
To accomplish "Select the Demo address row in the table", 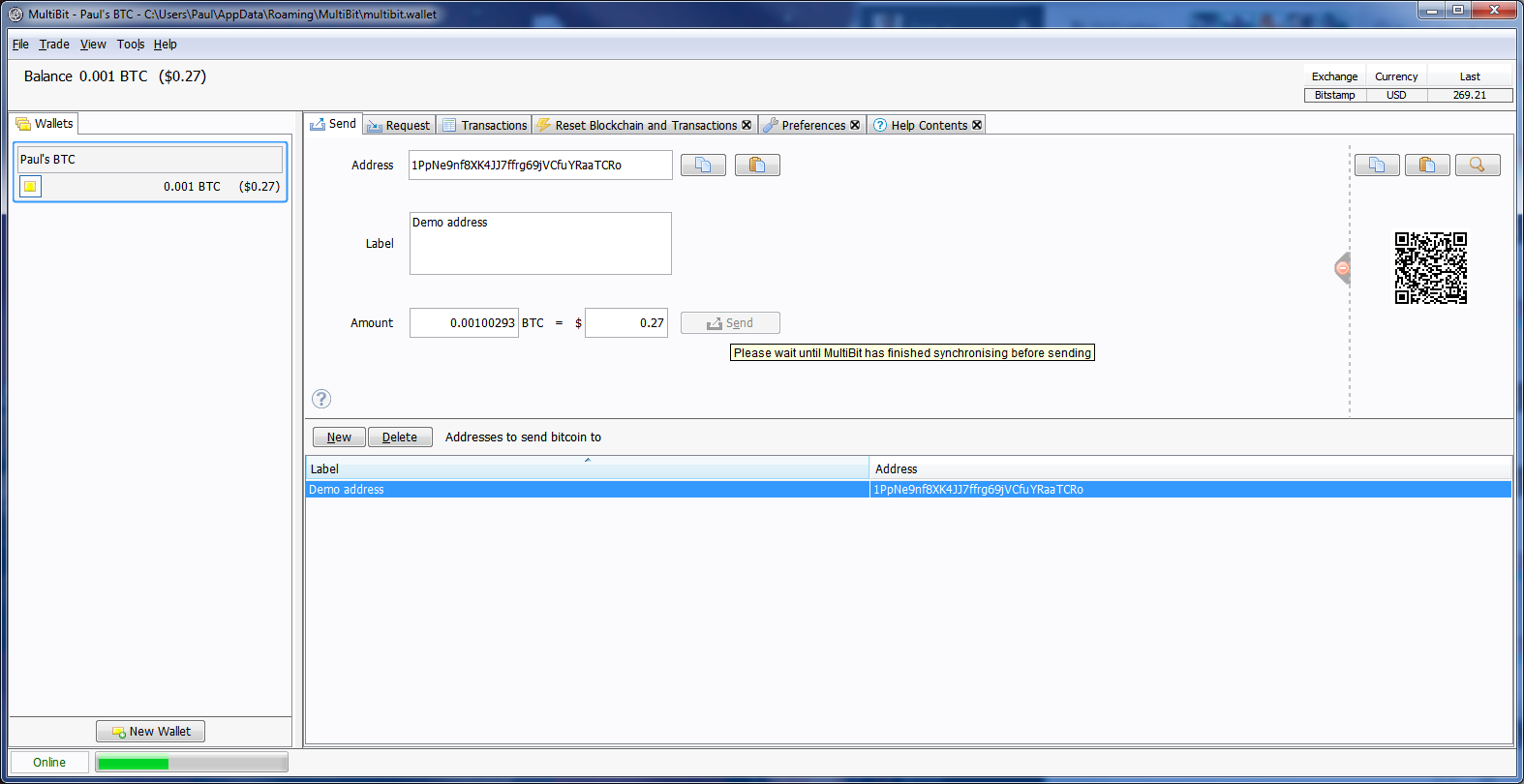I will click(908, 490).
